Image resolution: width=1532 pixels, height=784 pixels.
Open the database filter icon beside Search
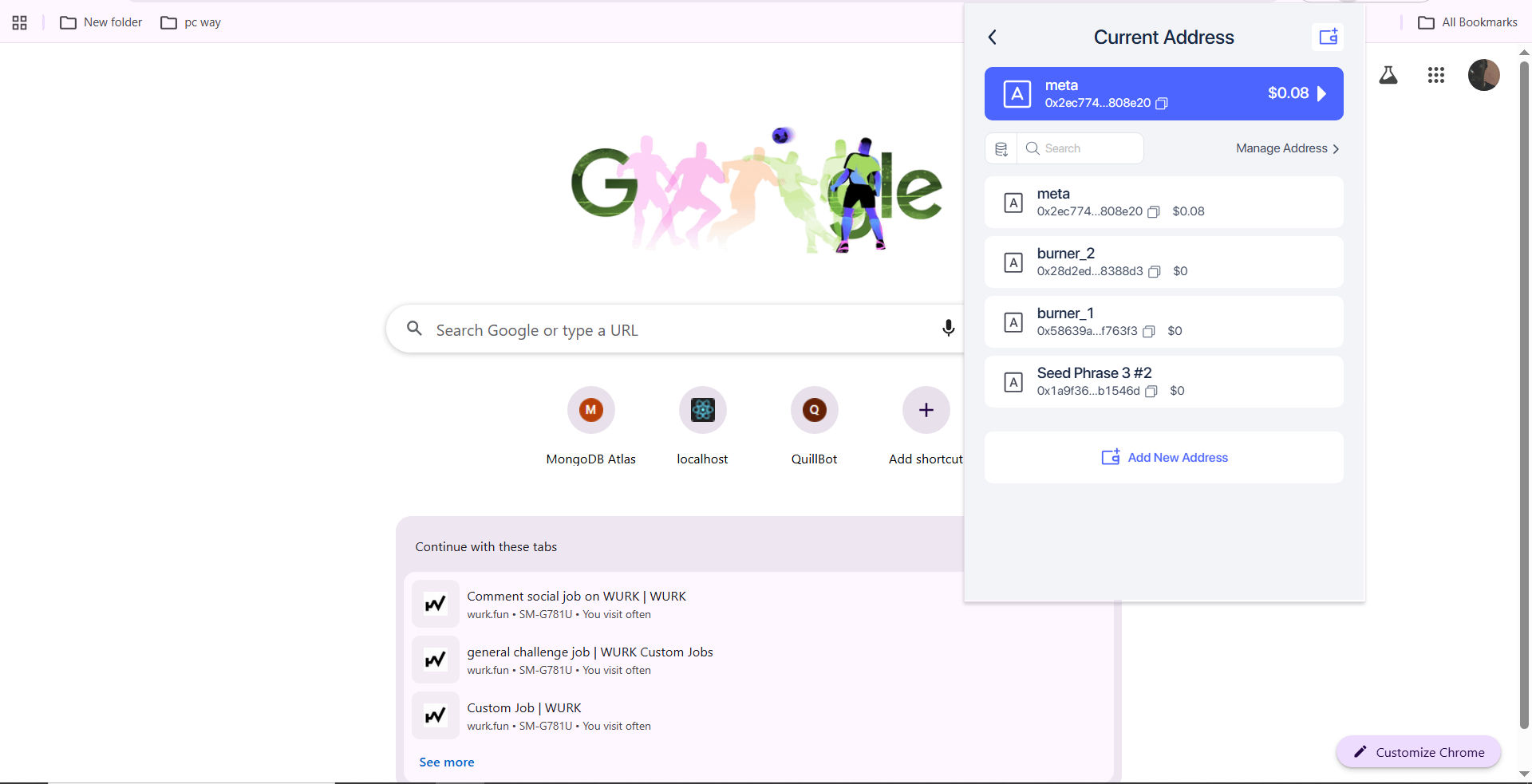[1001, 148]
